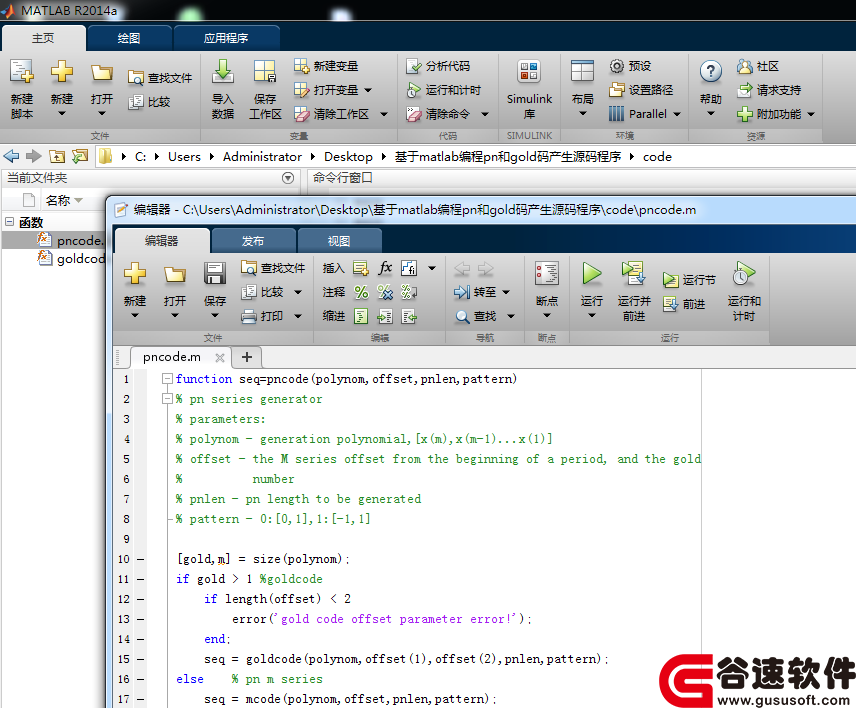Image resolution: width=856 pixels, height=708 pixels.
Task: Click 查找文件 in the main toolbar
Action: pos(160,78)
